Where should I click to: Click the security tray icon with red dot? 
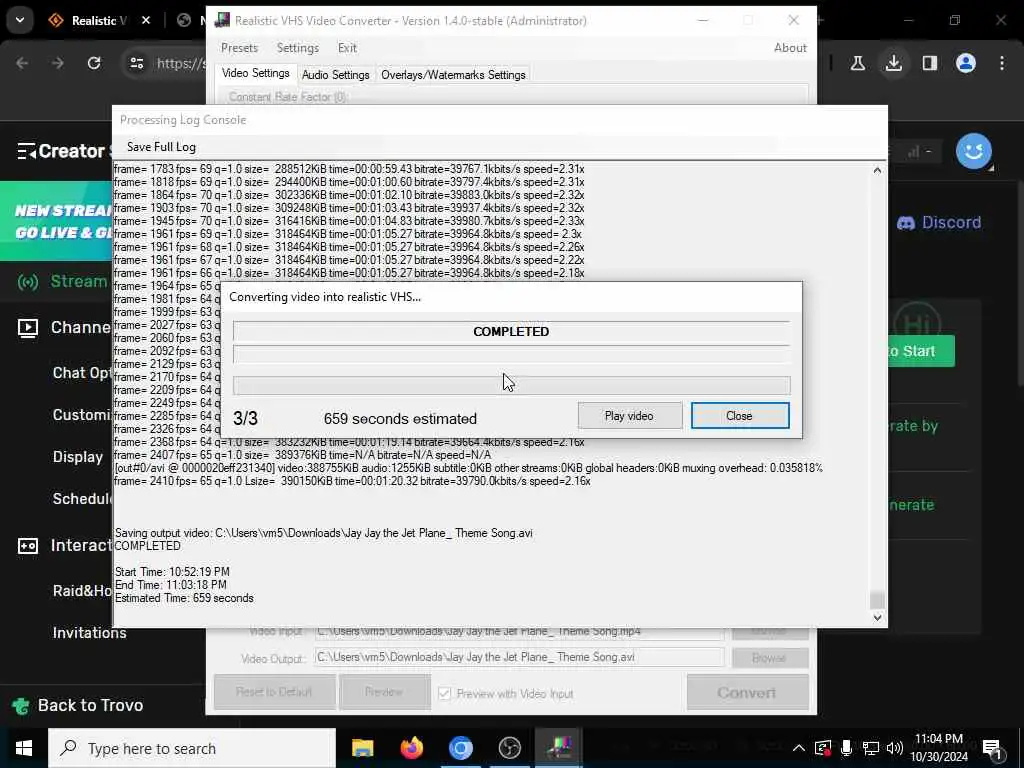coord(823,748)
